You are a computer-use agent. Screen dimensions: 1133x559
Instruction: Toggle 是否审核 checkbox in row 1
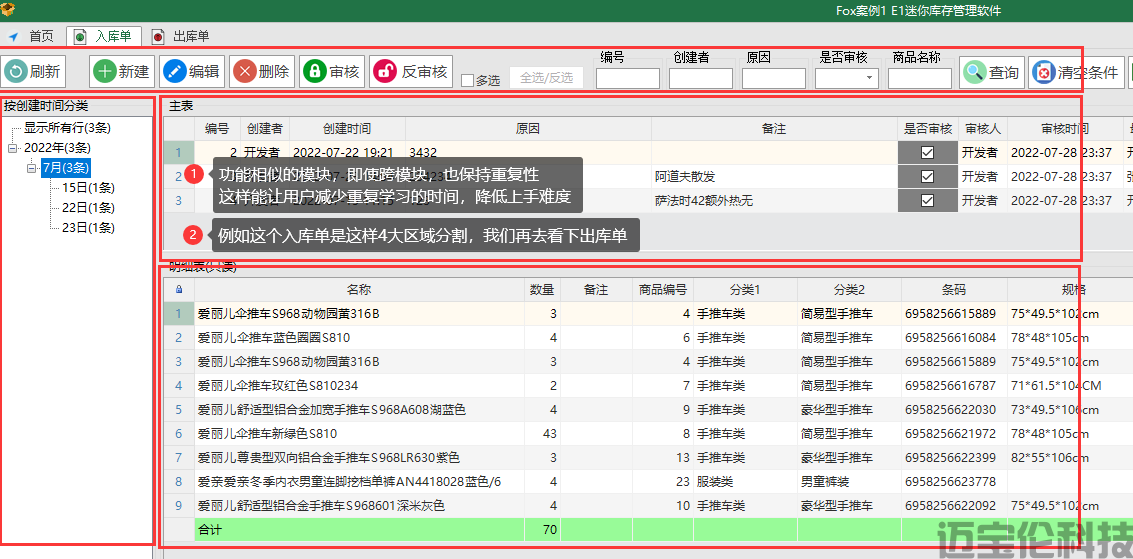tap(927, 153)
